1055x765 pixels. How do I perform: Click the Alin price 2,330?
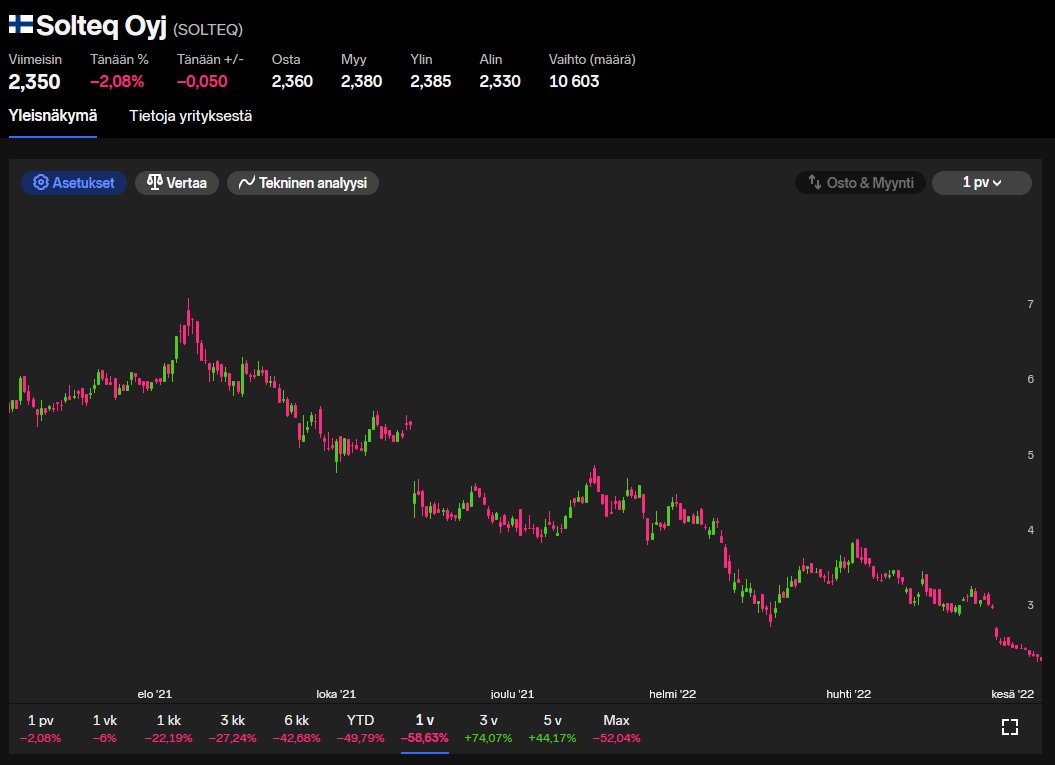(x=500, y=81)
